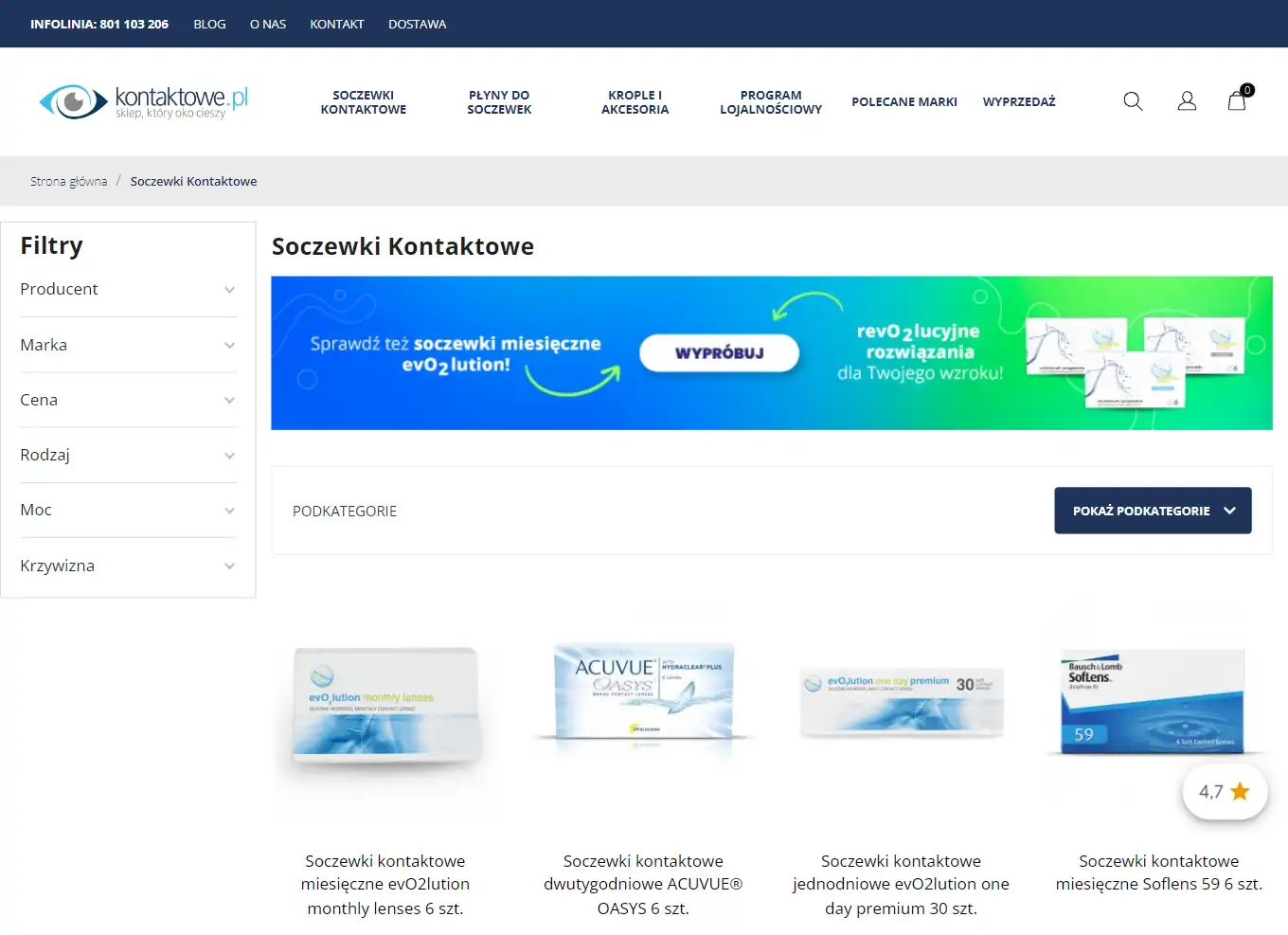Screen dimensions: 1288x935
Task: Expand the Producent filter
Action: pyautogui.click(x=128, y=290)
